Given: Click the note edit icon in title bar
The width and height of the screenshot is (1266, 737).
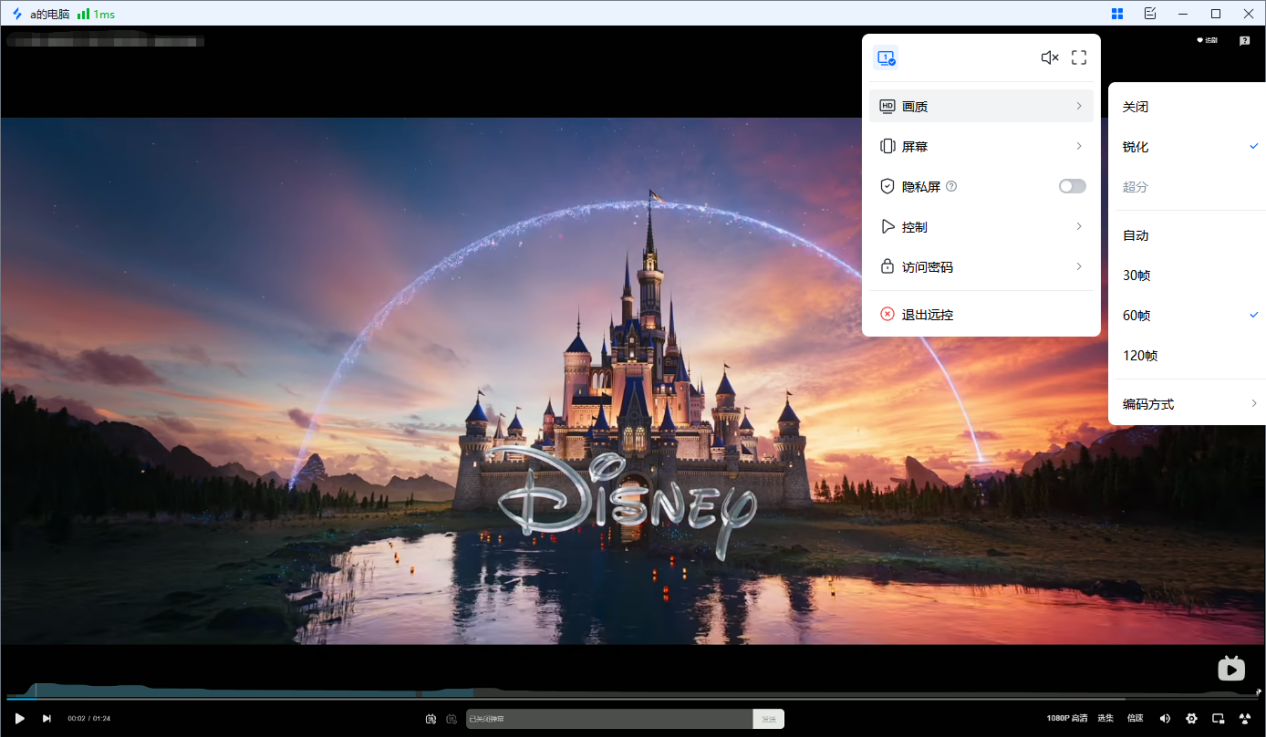Looking at the screenshot, I should click(x=1150, y=14).
